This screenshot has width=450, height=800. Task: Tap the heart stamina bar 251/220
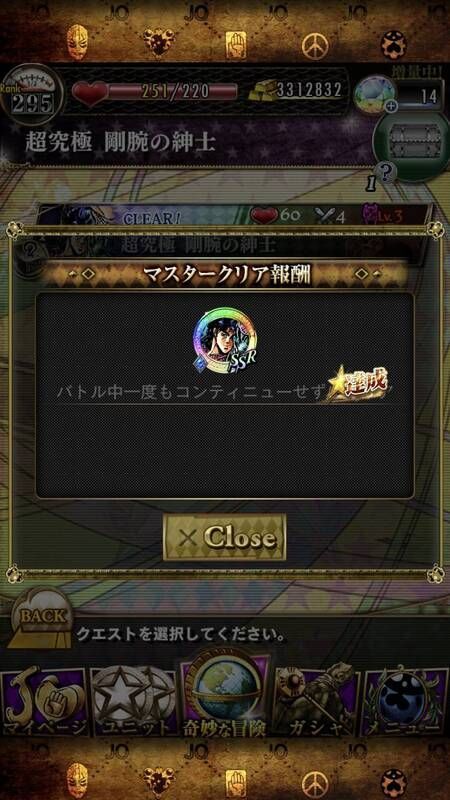point(156,91)
